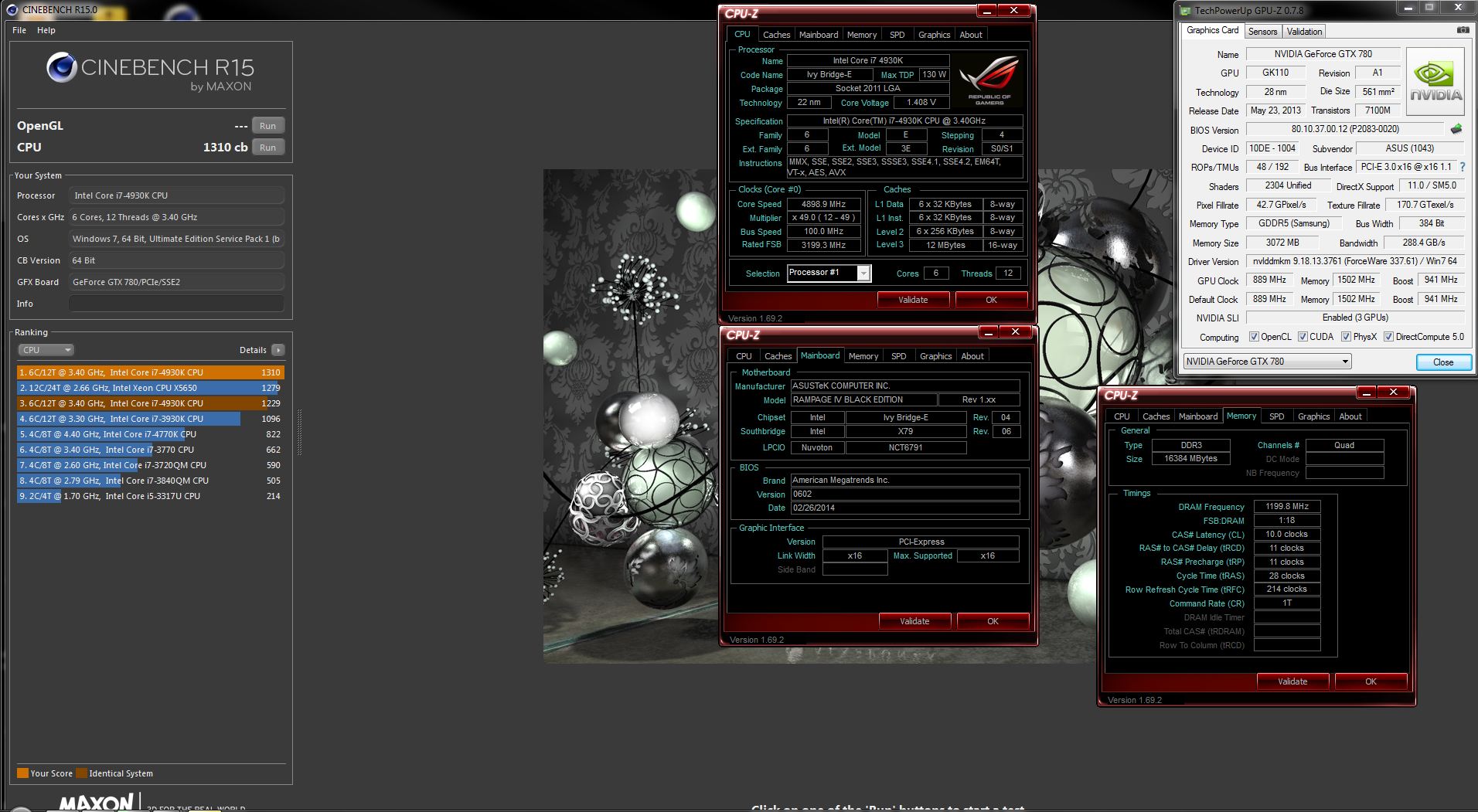The height and width of the screenshot is (812, 1478).
Task: Select Graphics Card tab in GPU-Z
Action: pyautogui.click(x=1212, y=30)
